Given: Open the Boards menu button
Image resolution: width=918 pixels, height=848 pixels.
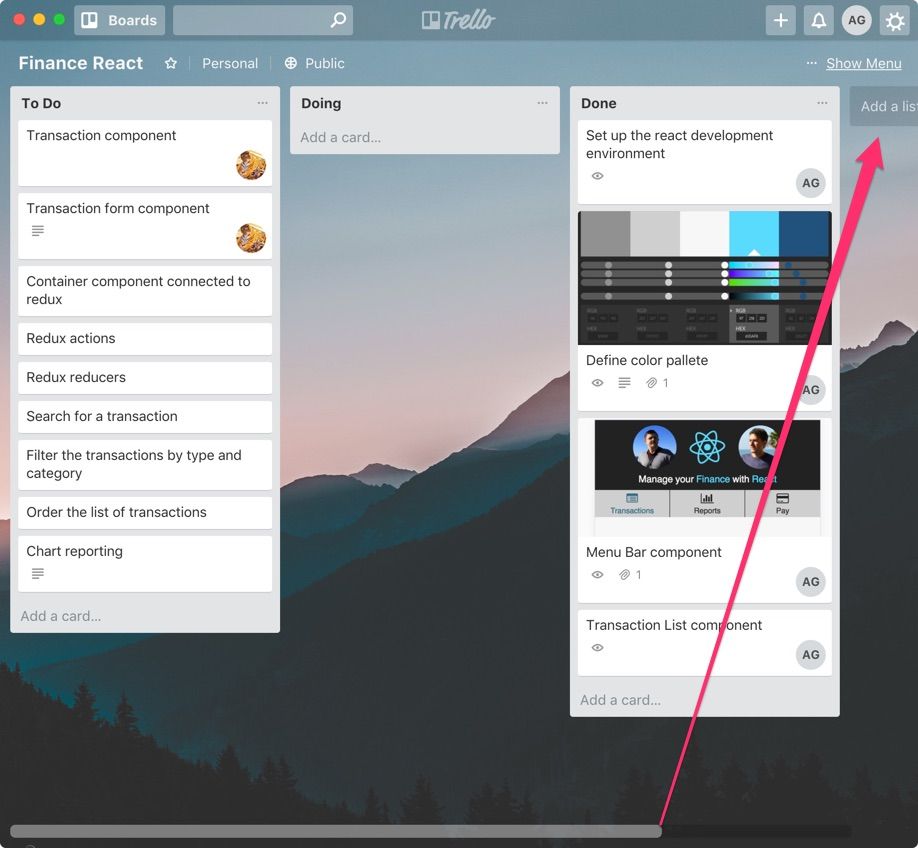Looking at the screenshot, I should 119,20.
